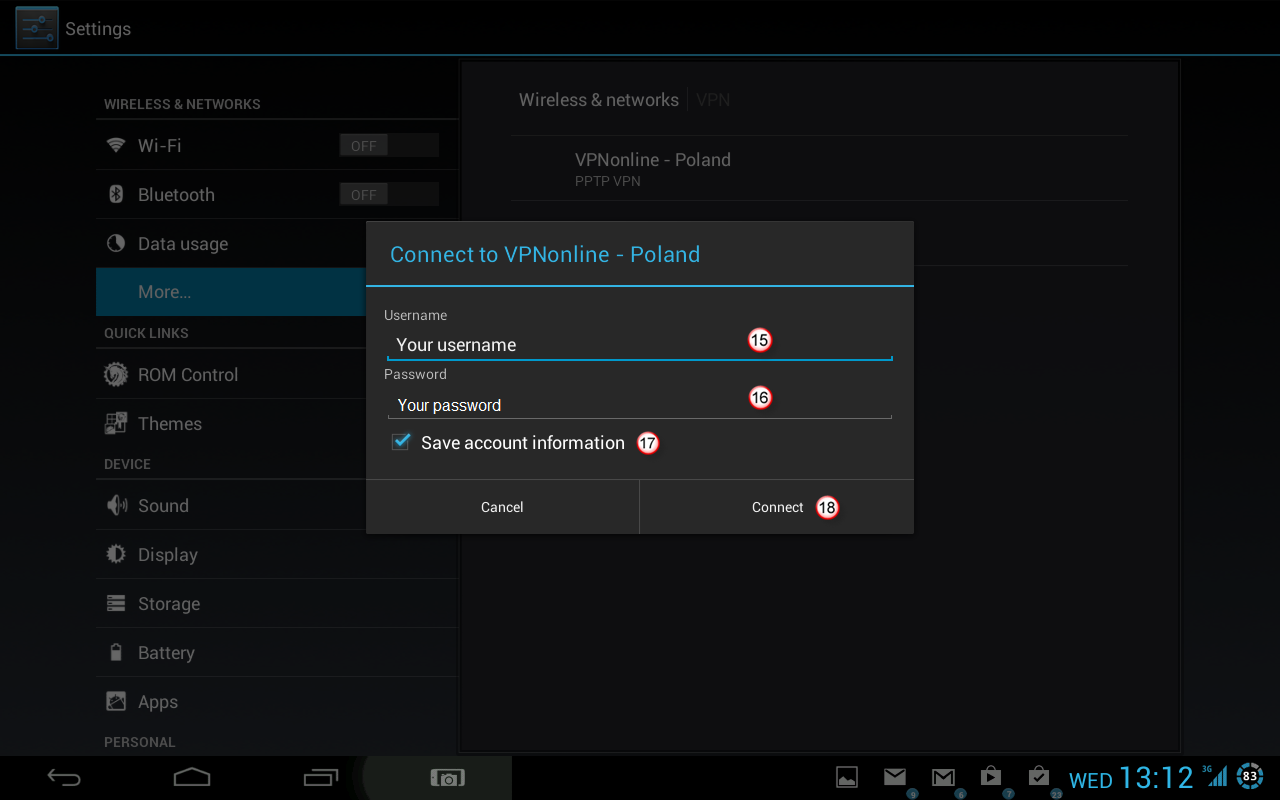The height and width of the screenshot is (800, 1280).
Task: Select the More... settings entry
Action: coord(231,292)
